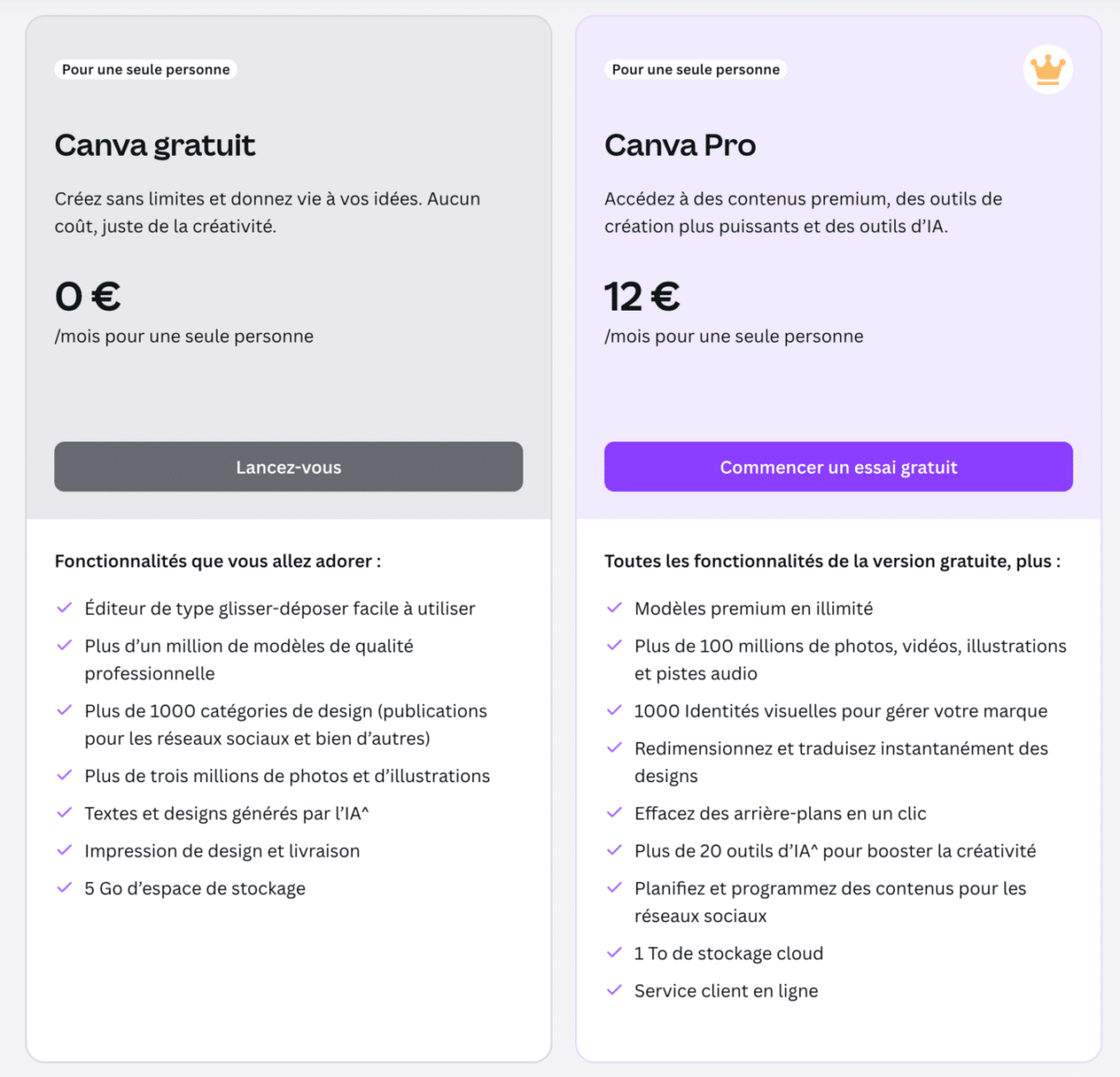The image size is (1120, 1077).
Task: Select the checkmark next to 'Service client en ligne'
Action: click(614, 990)
